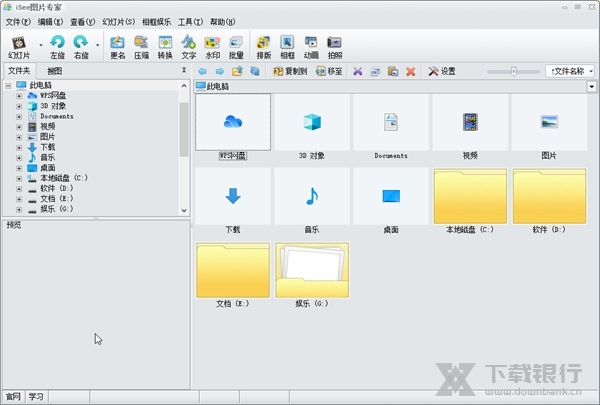Expand the 下载 tree node
The image size is (600, 405).
click(x=19, y=147)
